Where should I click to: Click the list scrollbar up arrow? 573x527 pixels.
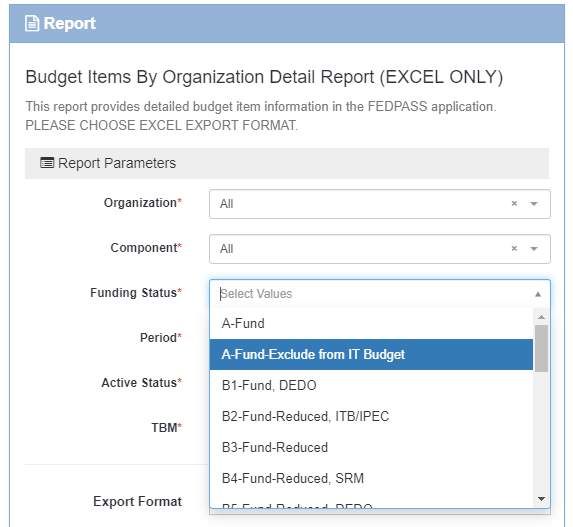[541, 317]
